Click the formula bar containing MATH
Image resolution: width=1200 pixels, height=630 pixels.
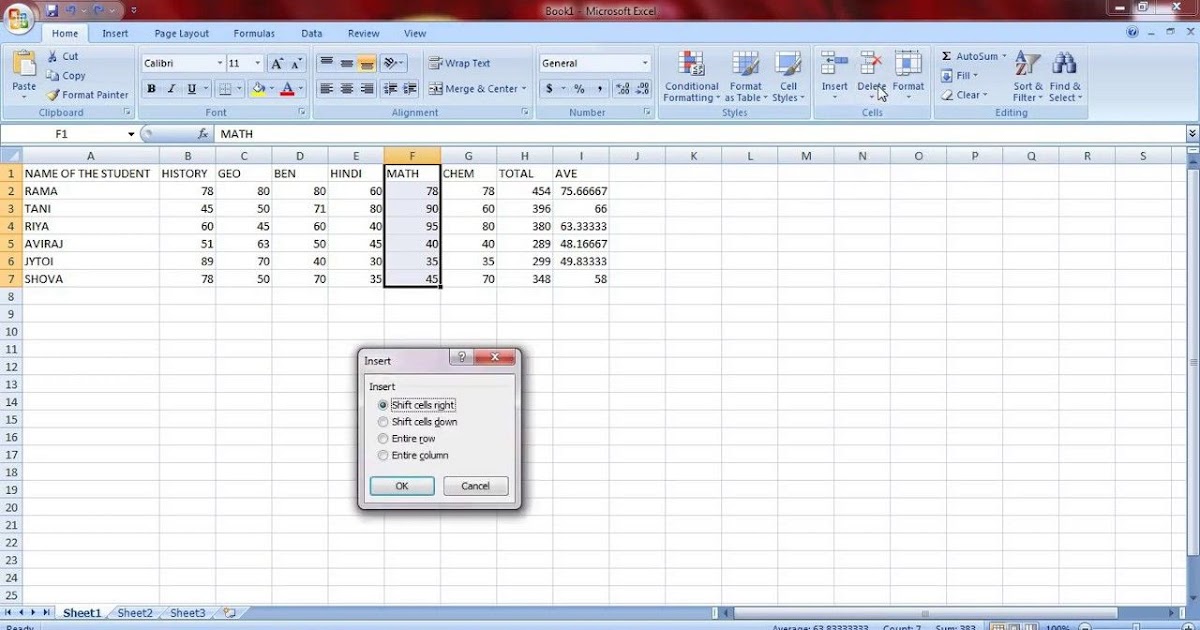pos(699,134)
